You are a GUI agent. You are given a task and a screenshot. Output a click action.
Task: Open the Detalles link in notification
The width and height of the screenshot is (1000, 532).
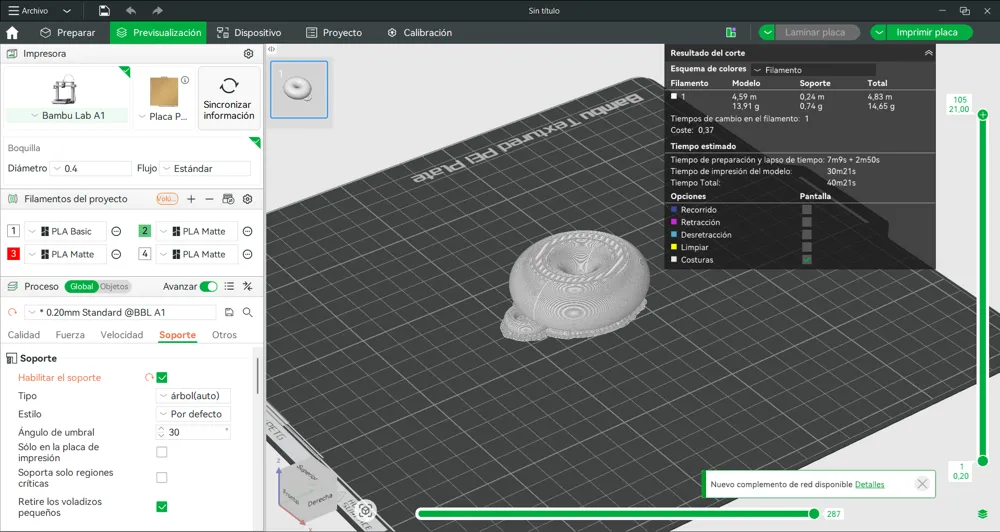coord(869,484)
